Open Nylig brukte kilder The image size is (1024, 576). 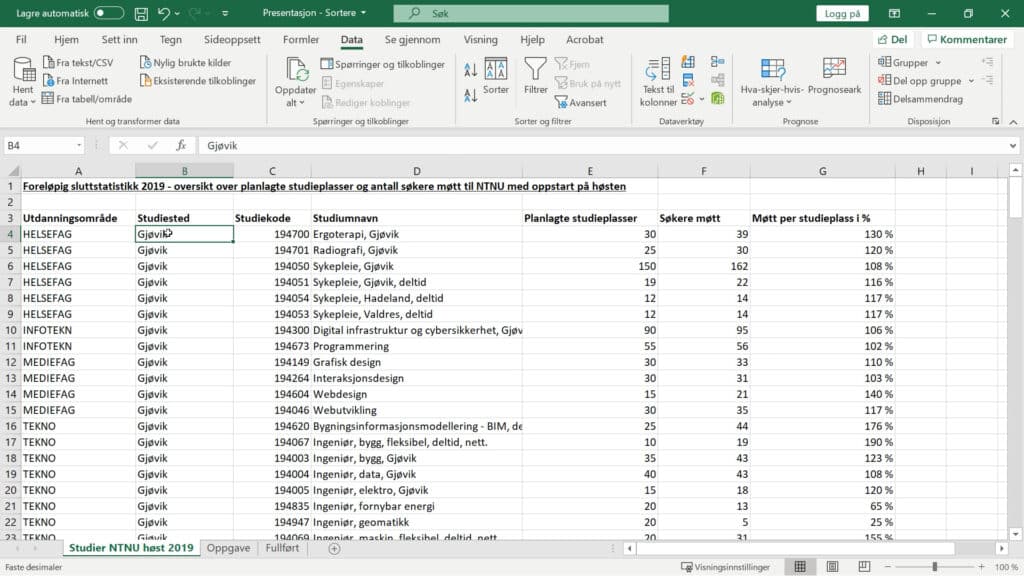pos(185,63)
